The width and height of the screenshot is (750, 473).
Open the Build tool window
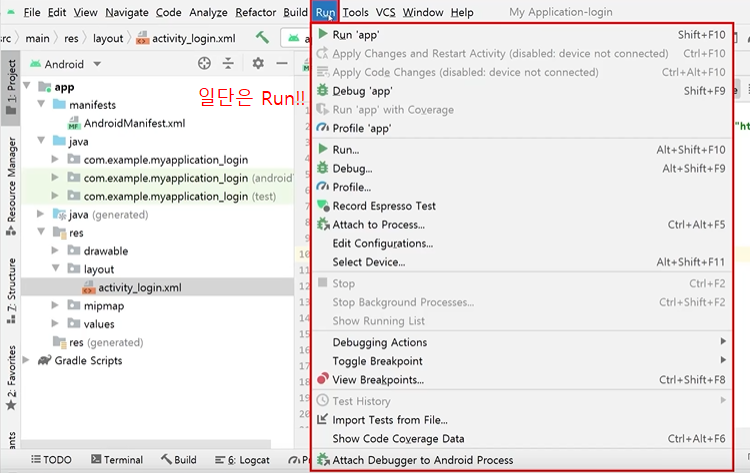178,460
